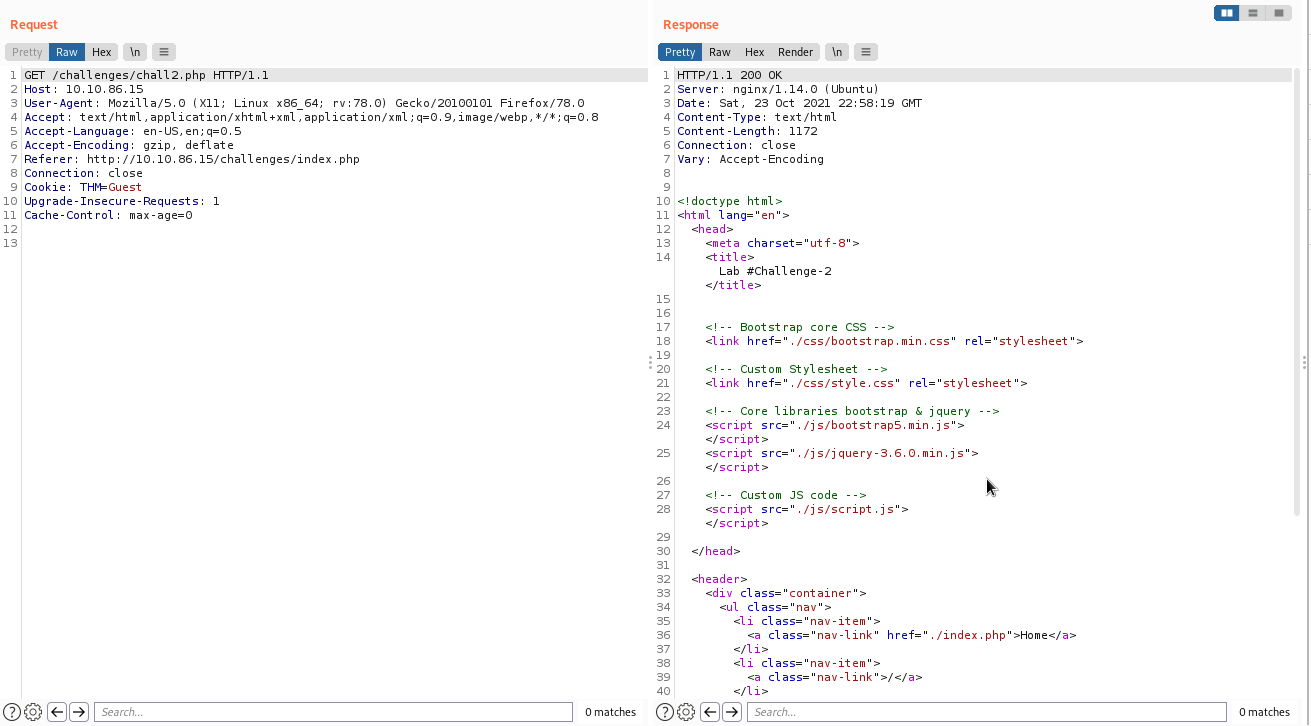1311x726 pixels.
Task: Select side-by-side split layout icon
Action: (x=1227, y=13)
